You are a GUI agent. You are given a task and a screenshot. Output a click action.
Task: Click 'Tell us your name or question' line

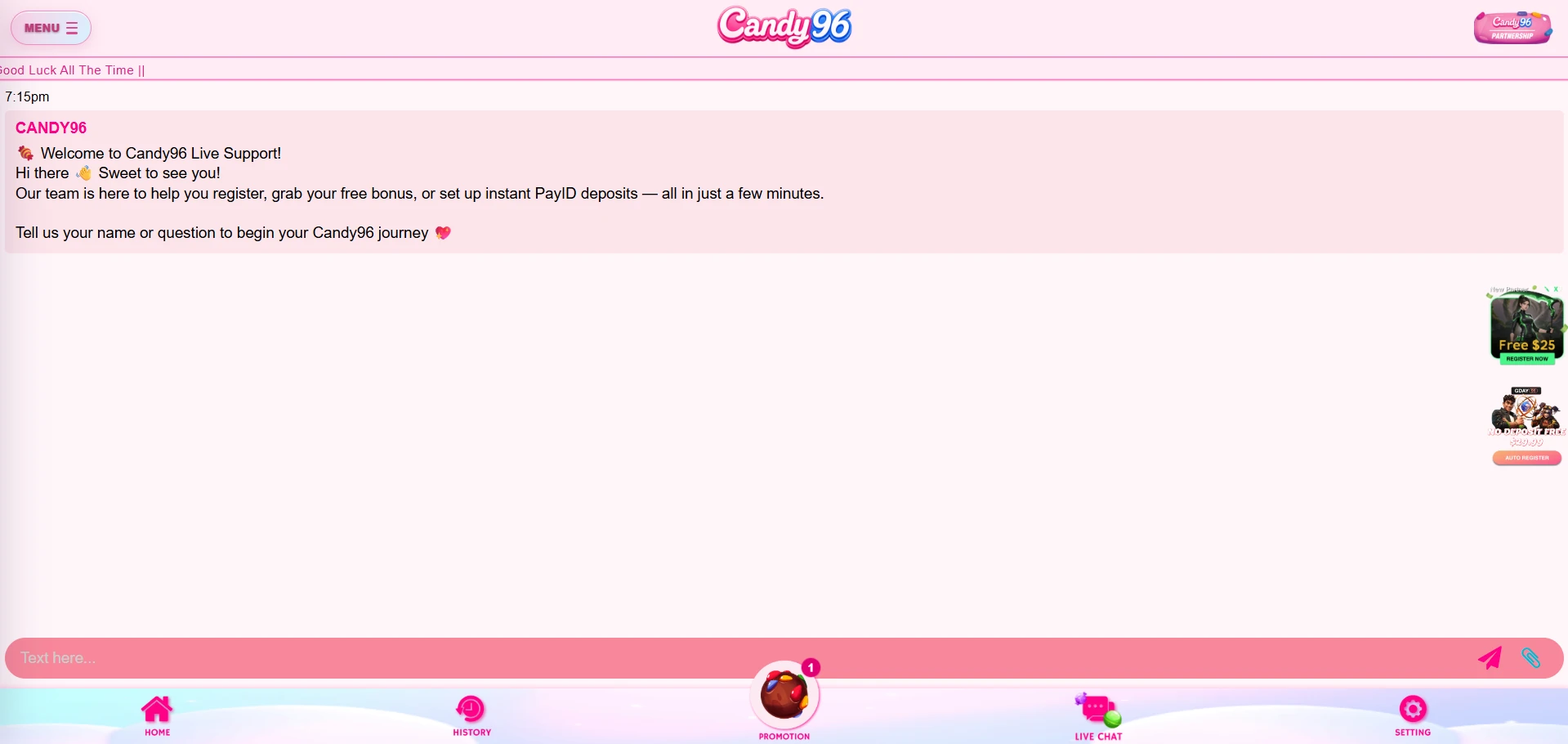coord(234,233)
